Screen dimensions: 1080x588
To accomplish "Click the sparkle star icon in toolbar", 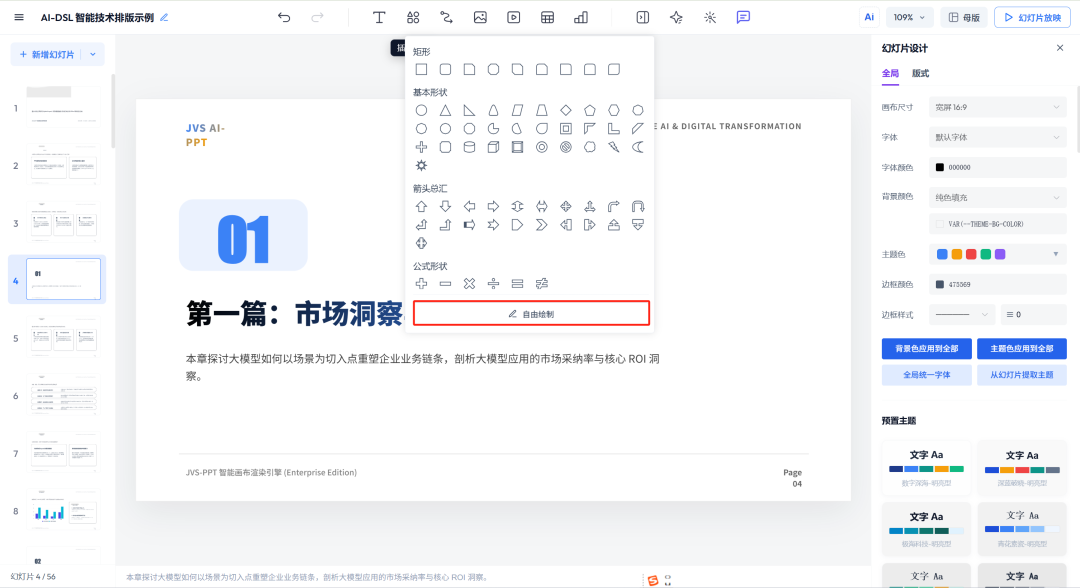I will tap(676, 17).
